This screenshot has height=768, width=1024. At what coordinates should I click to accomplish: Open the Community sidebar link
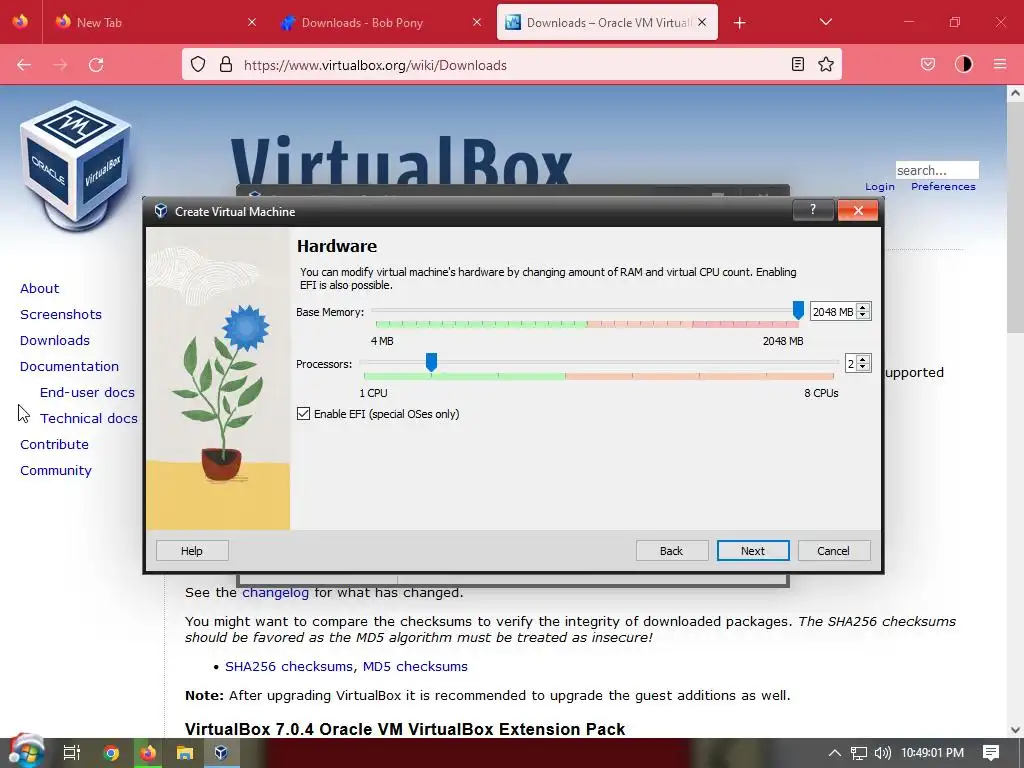point(56,470)
